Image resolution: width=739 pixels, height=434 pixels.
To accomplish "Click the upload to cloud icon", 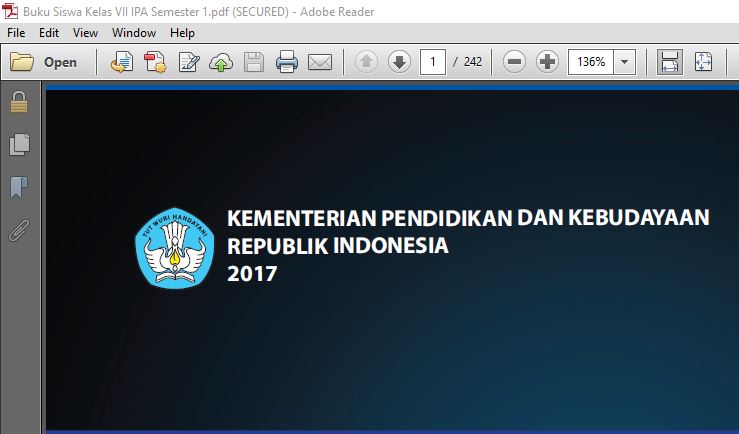I will [x=221, y=62].
